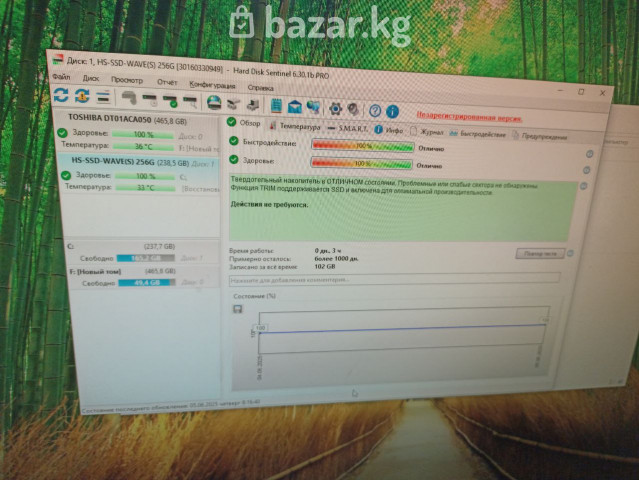This screenshot has height=480, width=639.
Task: Click the blue help question mark icon
Action: pos(374,110)
